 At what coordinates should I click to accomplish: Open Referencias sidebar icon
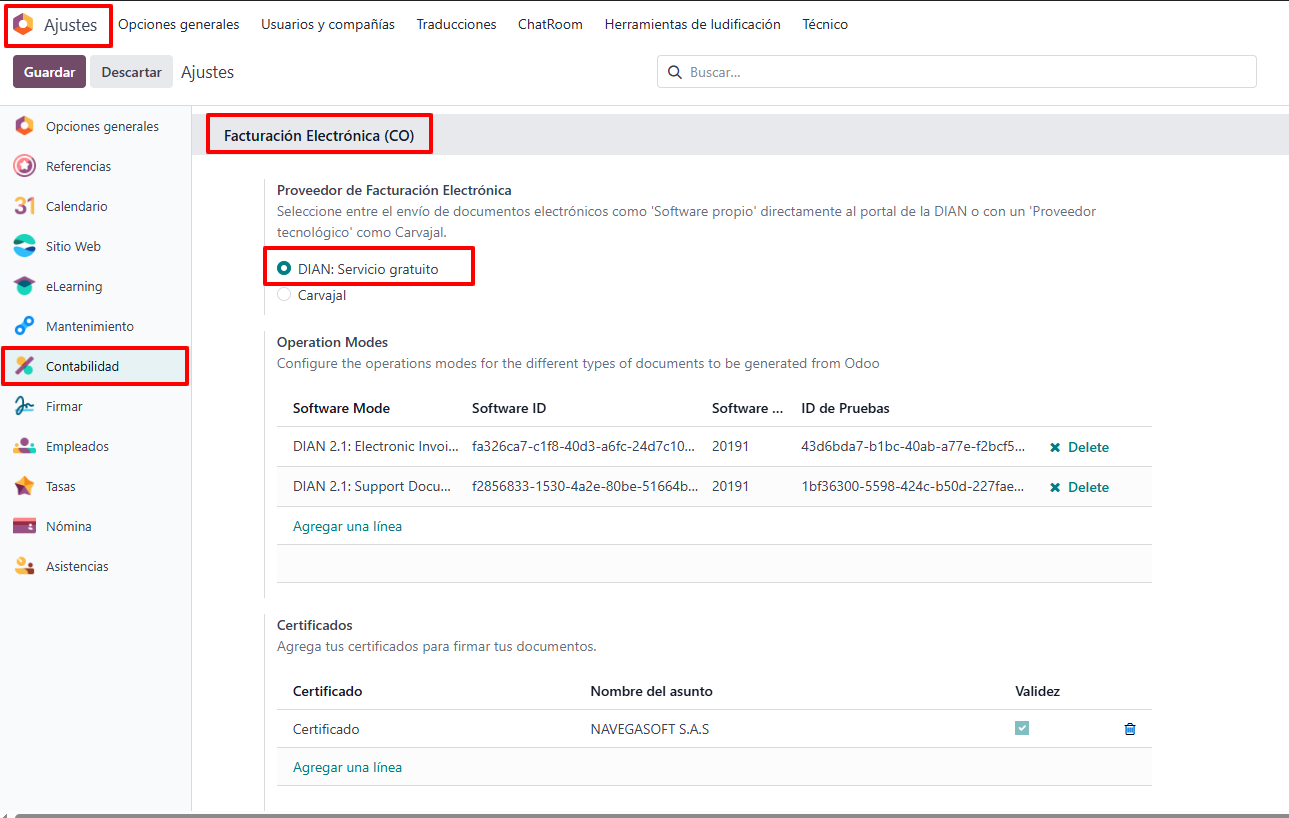(24, 166)
